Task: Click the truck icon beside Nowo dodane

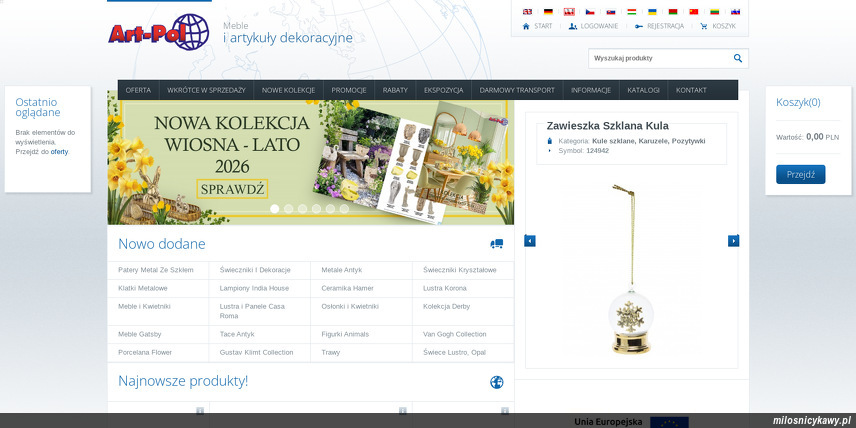Action: (x=496, y=244)
